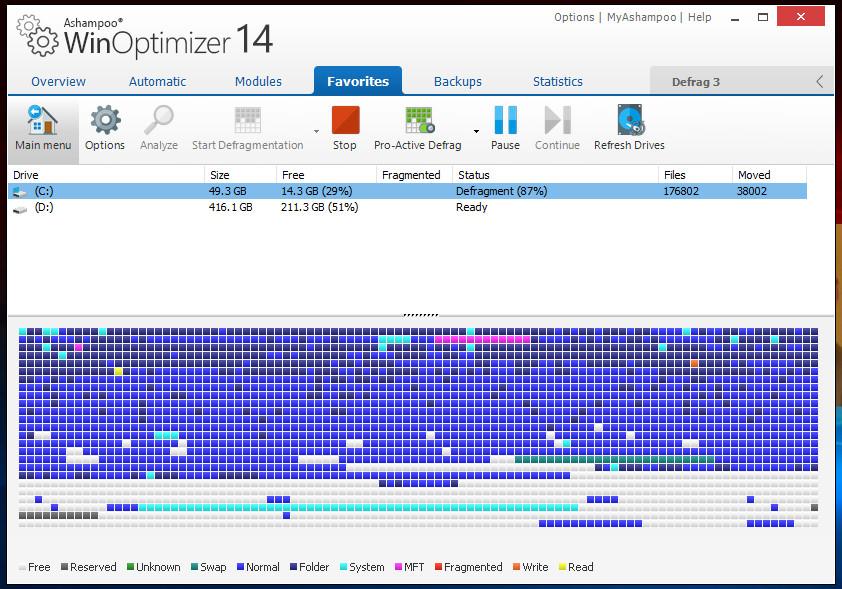The width and height of the screenshot is (842, 589).
Task: Stop the running defragmentation
Action: click(345, 120)
